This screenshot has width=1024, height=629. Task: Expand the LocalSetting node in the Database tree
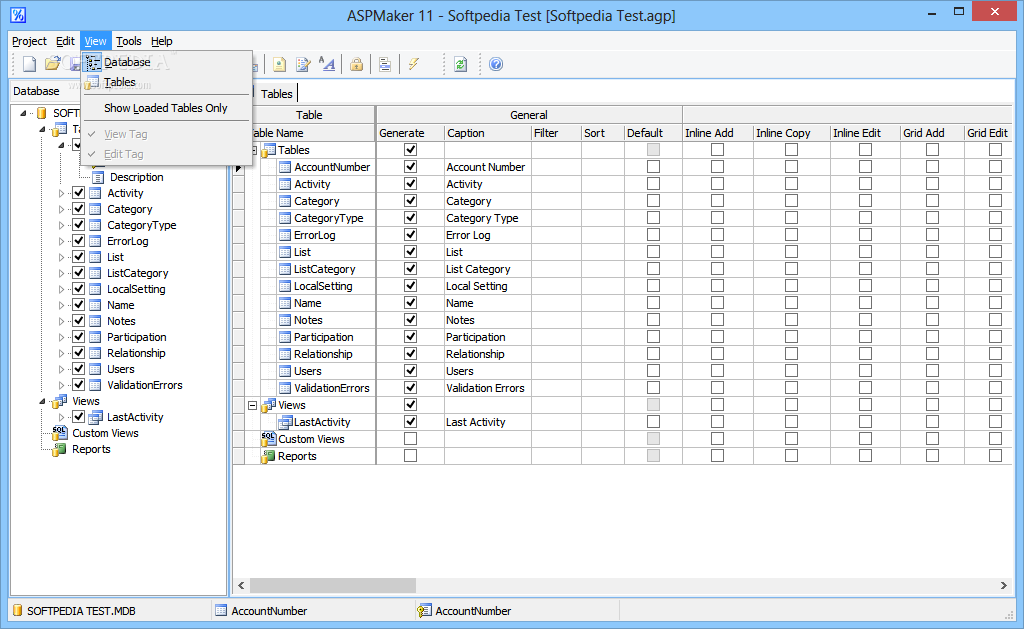tap(61, 289)
